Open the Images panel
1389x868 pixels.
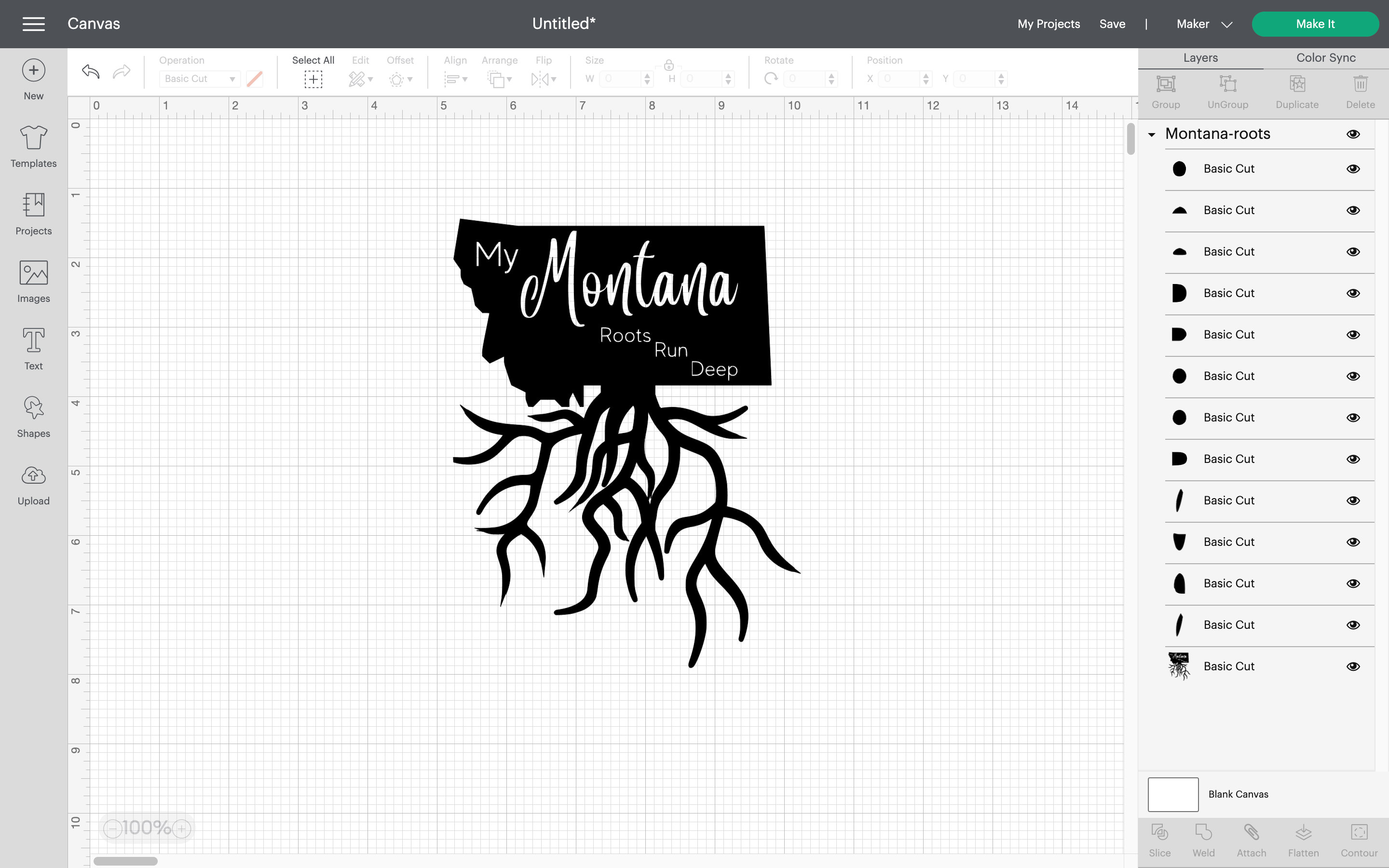pyautogui.click(x=33, y=281)
